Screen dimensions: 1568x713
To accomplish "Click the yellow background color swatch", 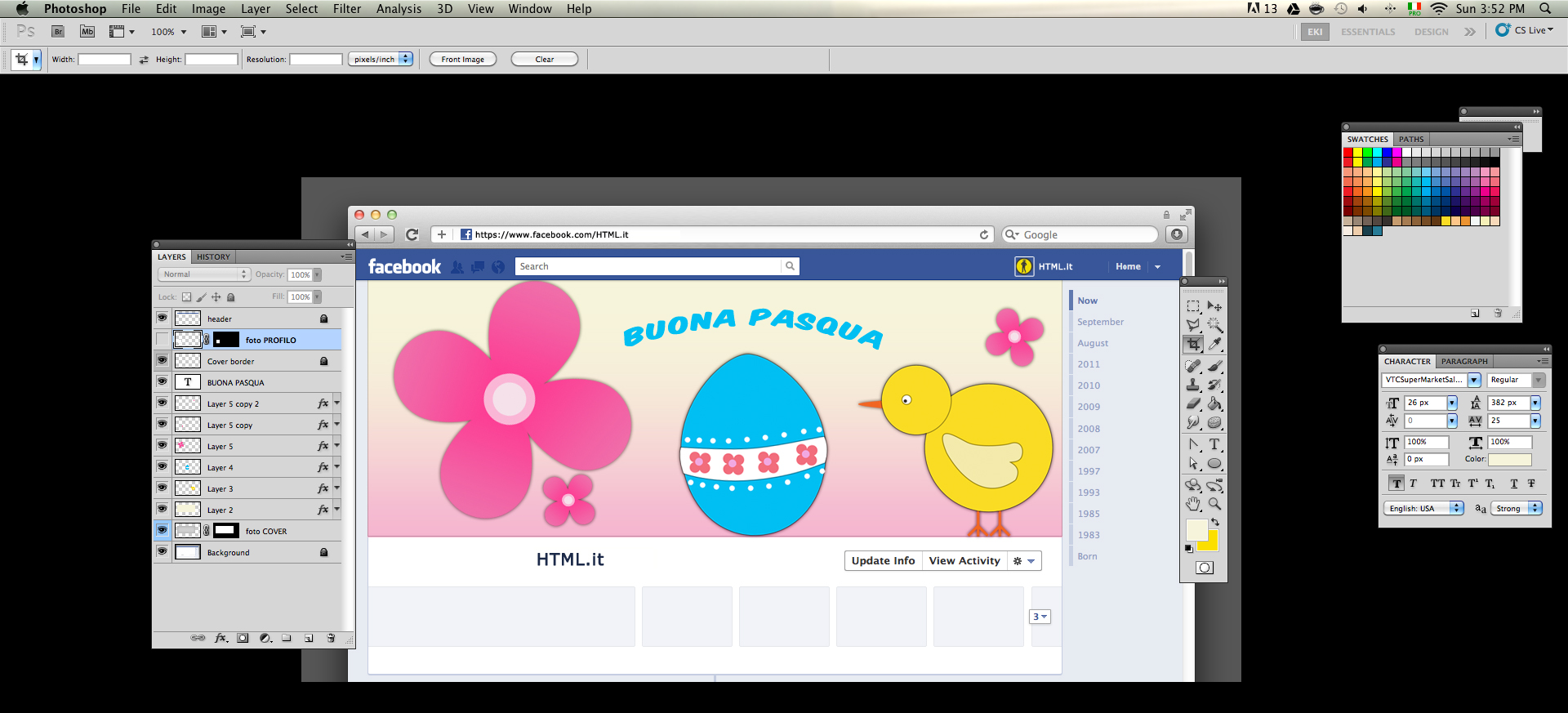I will click(x=1212, y=544).
